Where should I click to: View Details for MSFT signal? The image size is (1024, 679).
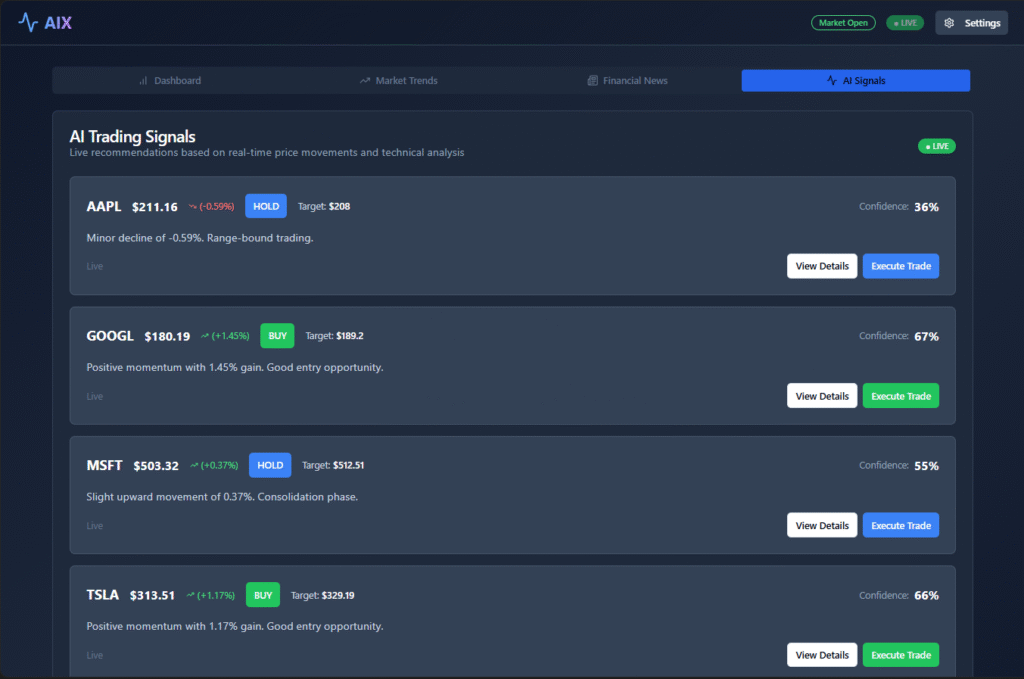coord(822,525)
